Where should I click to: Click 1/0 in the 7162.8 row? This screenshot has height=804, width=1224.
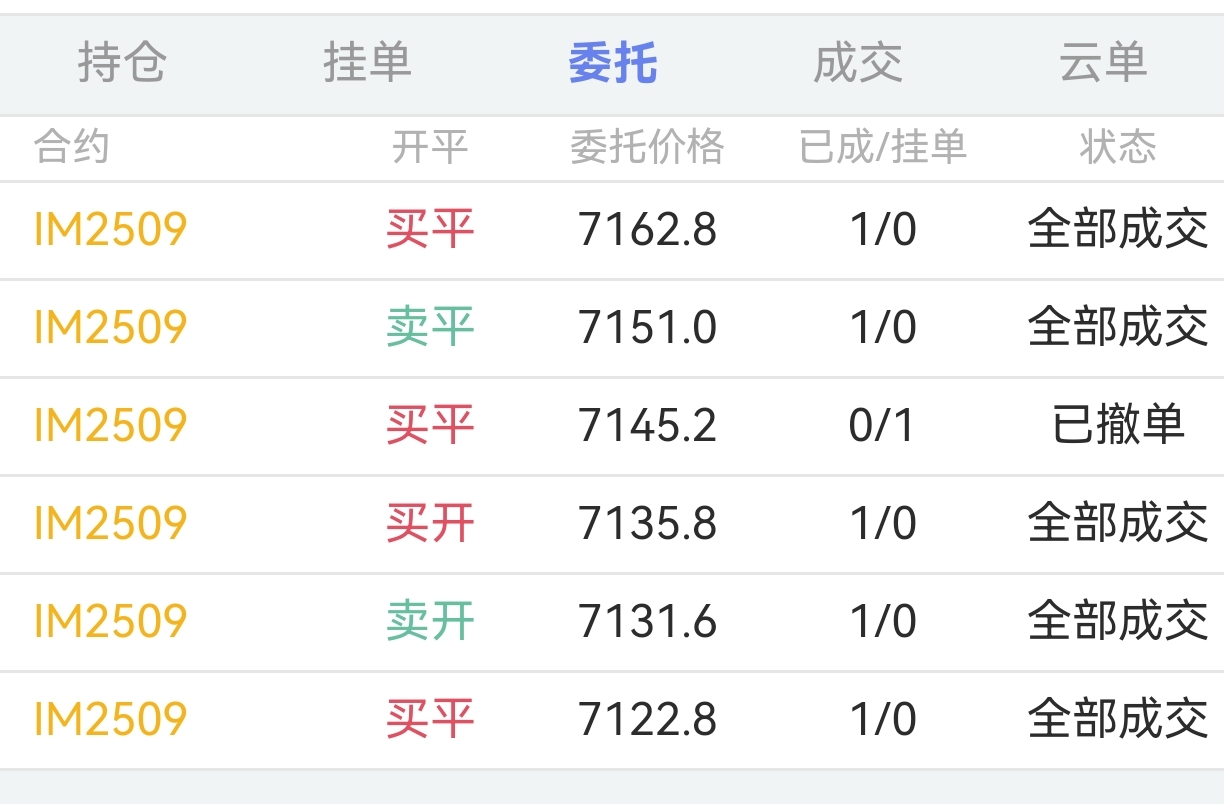[883, 230]
